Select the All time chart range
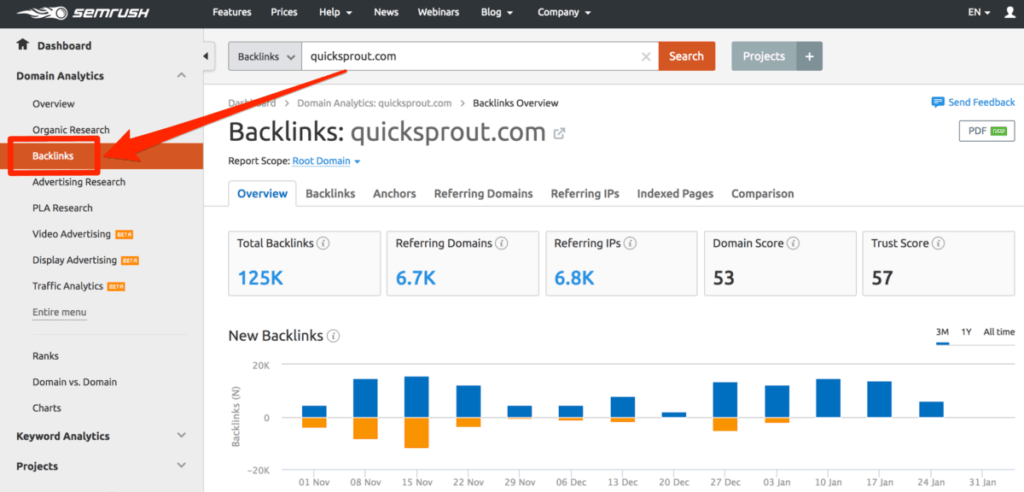1024x492 pixels. click(x=999, y=332)
